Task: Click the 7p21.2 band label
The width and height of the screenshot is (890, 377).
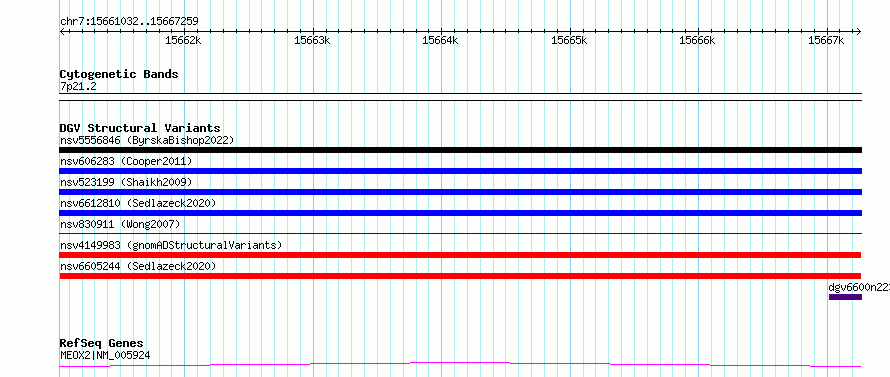Action: [x=78, y=86]
